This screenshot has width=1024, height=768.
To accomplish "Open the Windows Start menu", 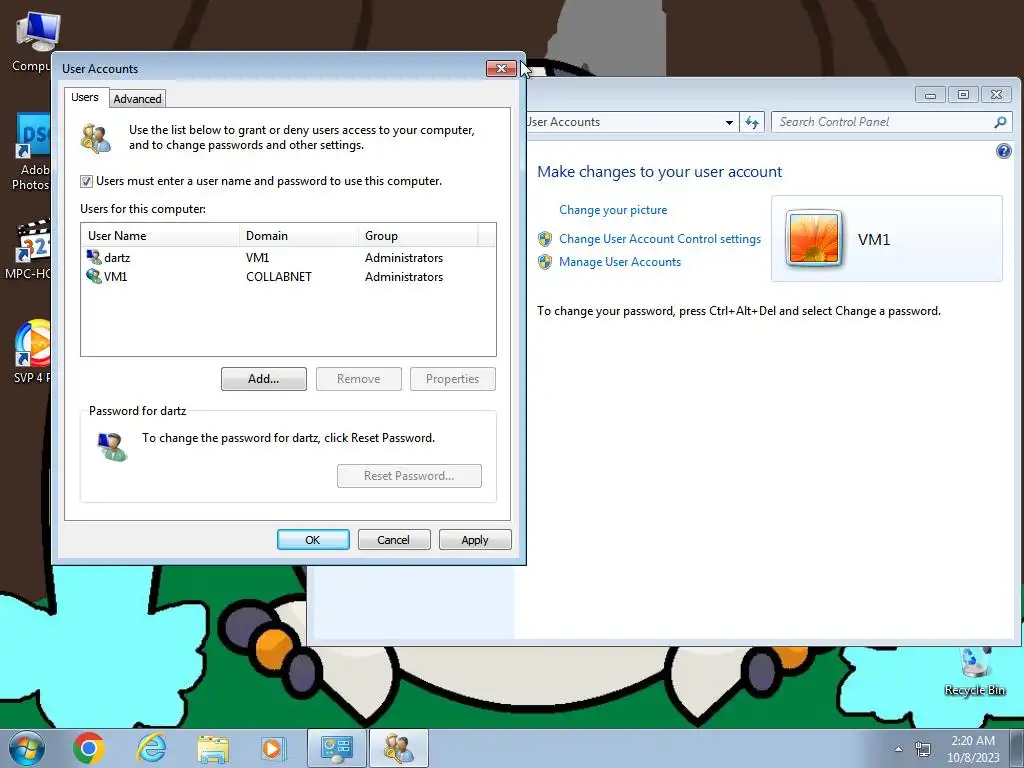I will coord(26,748).
